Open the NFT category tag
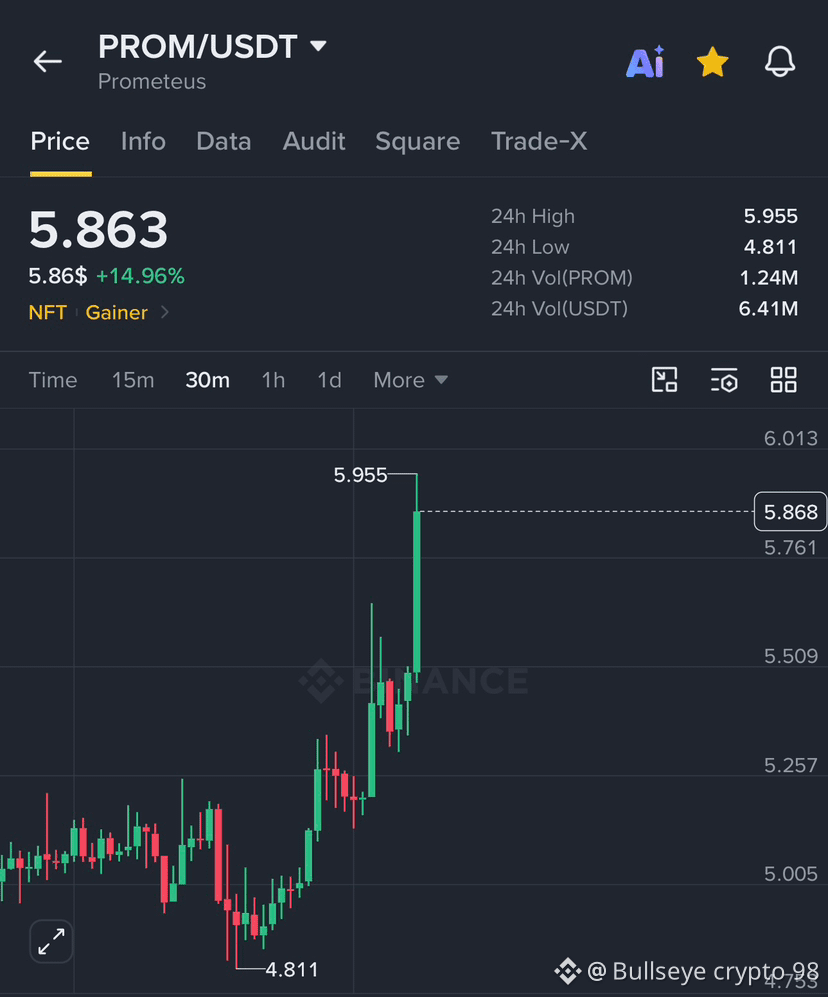828x997 pixels. coord(48,312)
